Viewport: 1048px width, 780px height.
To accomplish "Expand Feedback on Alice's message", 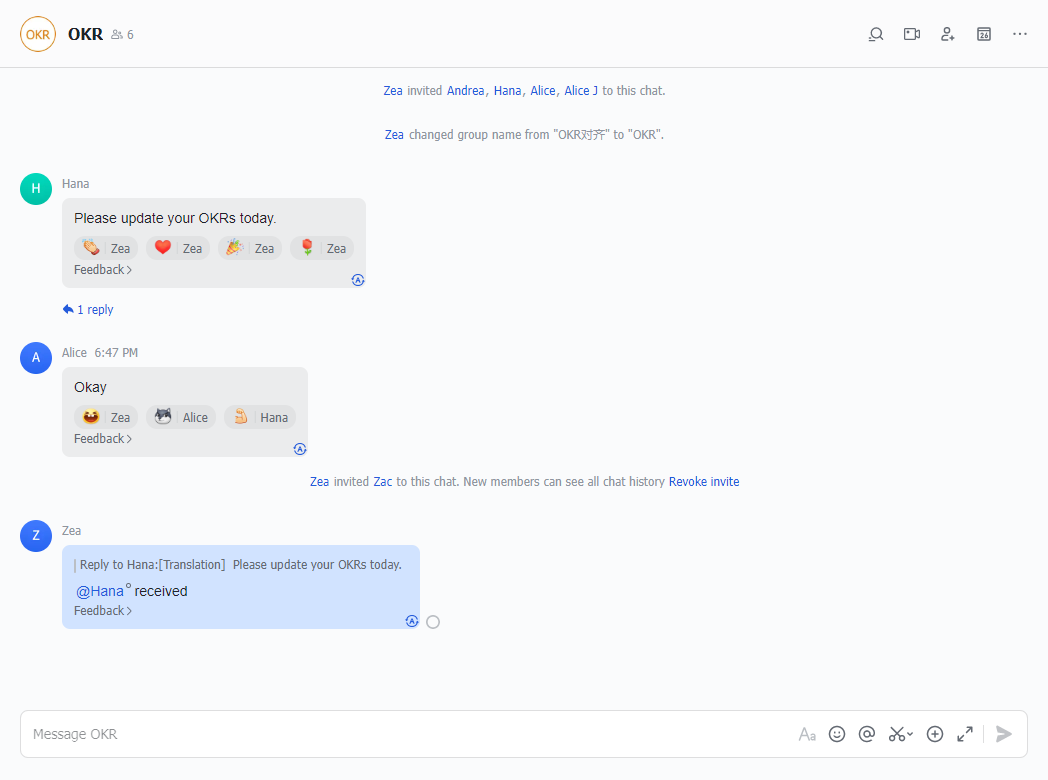I will pos(102,438).
